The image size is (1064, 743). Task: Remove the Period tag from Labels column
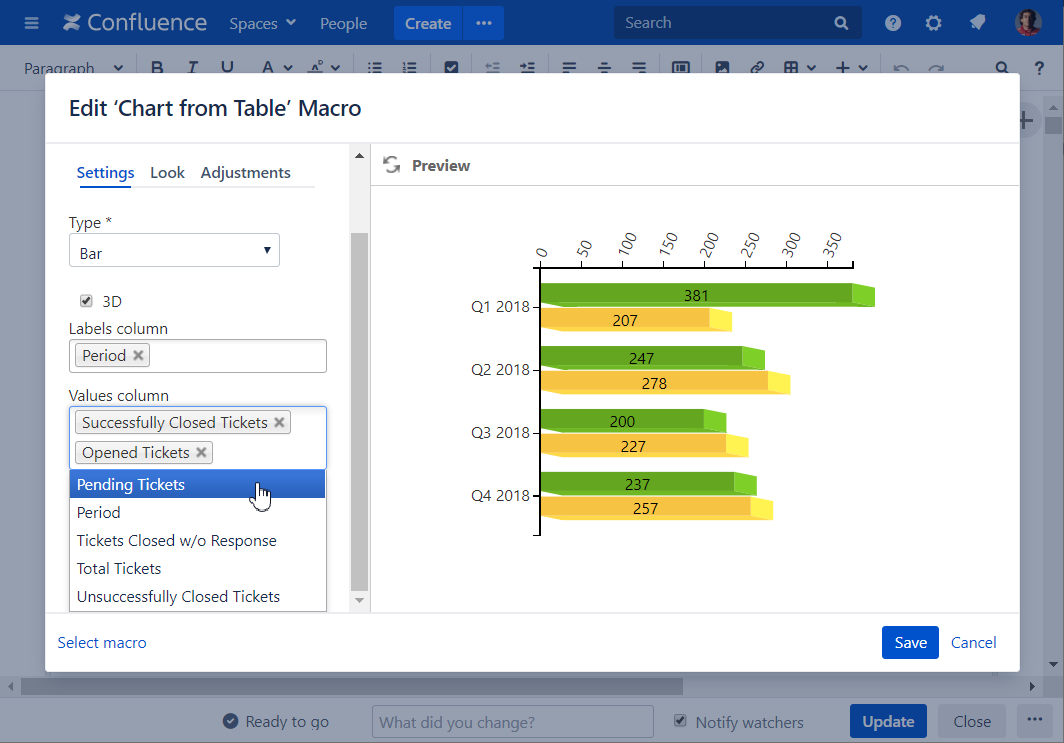click(139, 356)
